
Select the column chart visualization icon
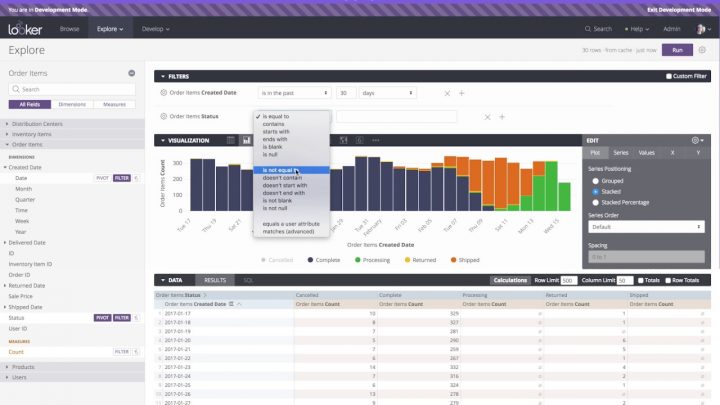pos(247,140)
